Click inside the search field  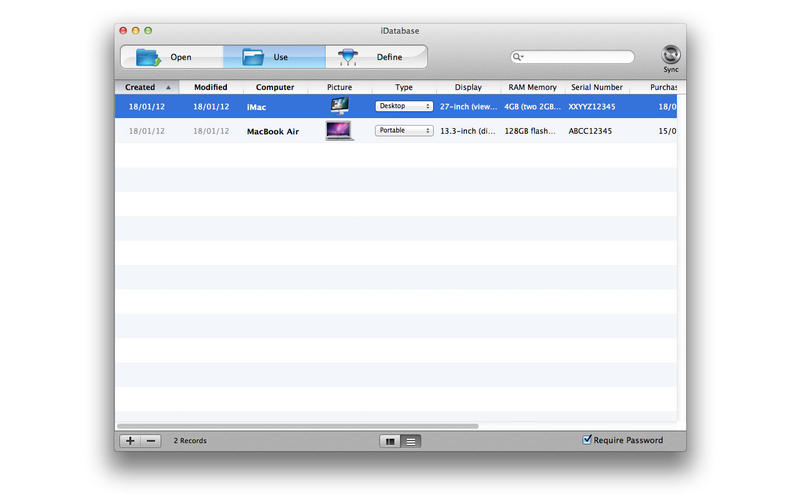[580, 57]
